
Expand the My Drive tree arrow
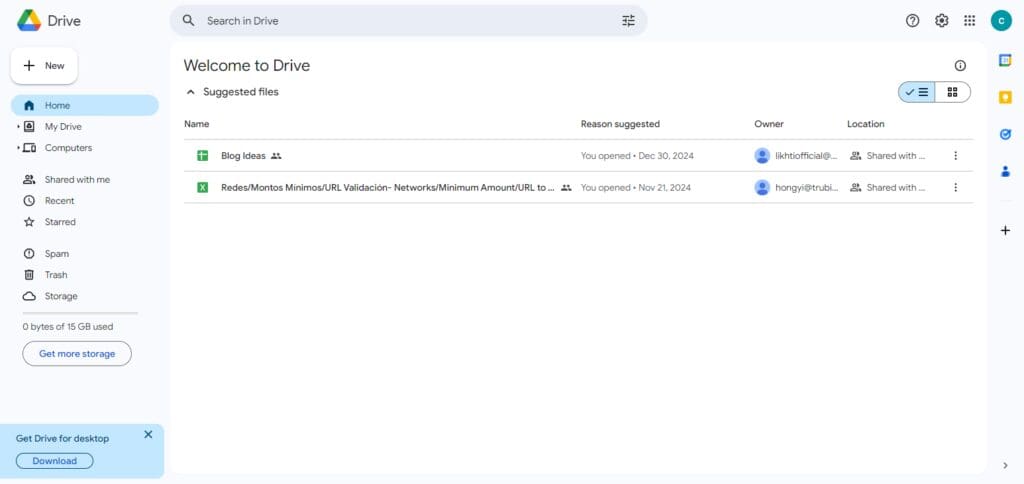coord(18,127)
